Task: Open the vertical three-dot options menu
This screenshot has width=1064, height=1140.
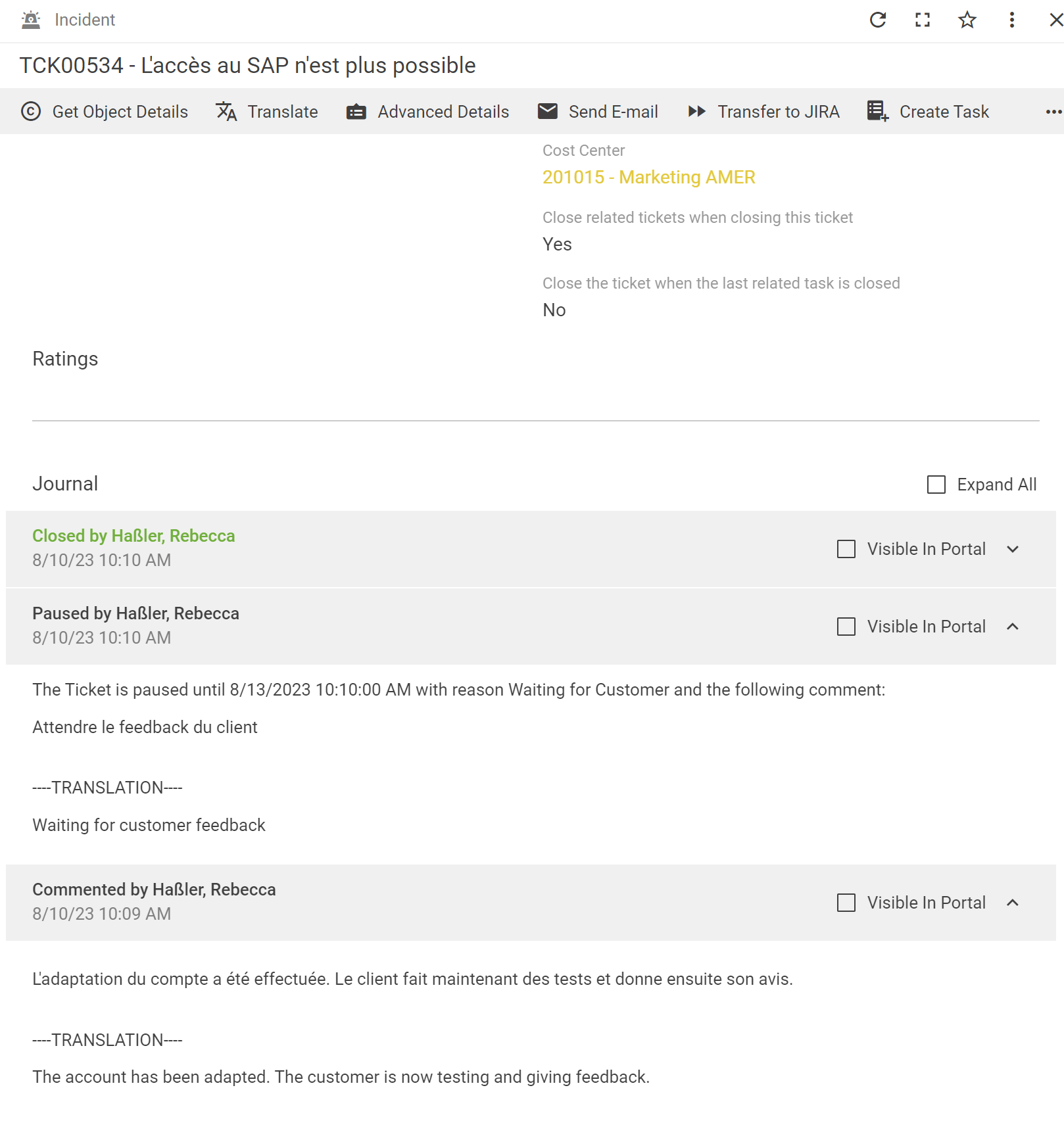Action: (1012, 20)
